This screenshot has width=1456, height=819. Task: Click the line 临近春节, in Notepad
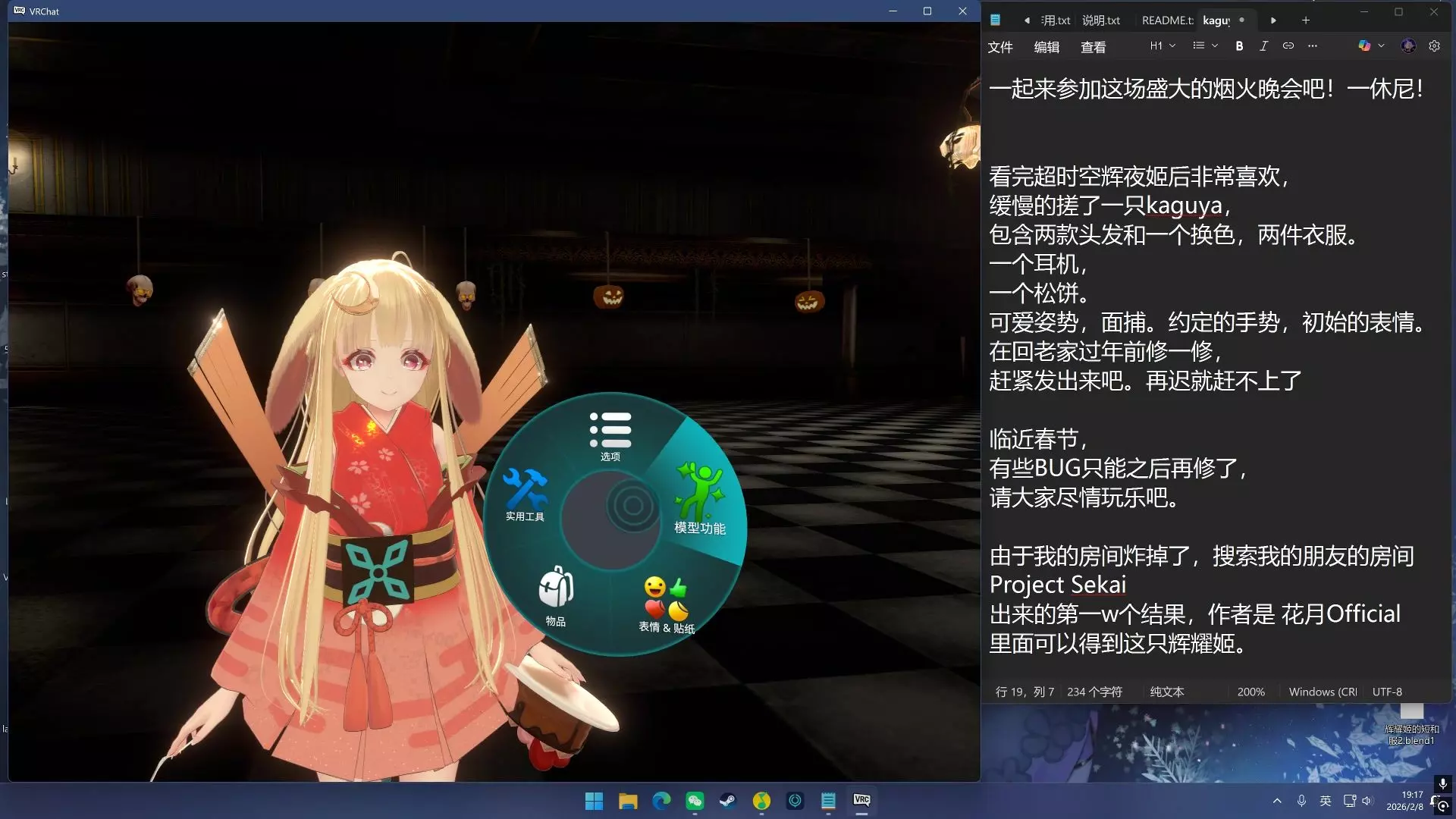[x=1039, y=439]
